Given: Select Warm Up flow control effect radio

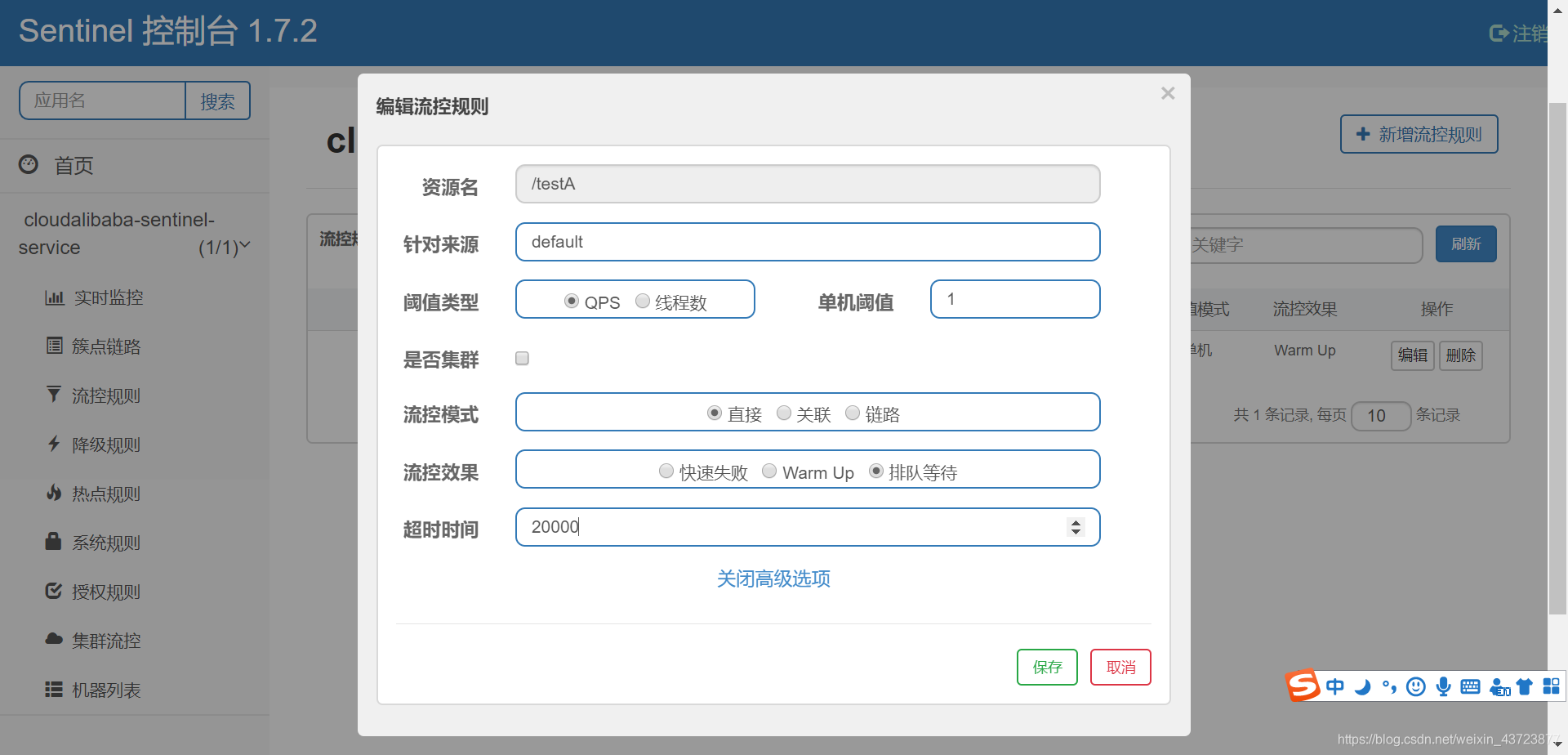Looking at the screenshot, I should (x=769, y=471).
